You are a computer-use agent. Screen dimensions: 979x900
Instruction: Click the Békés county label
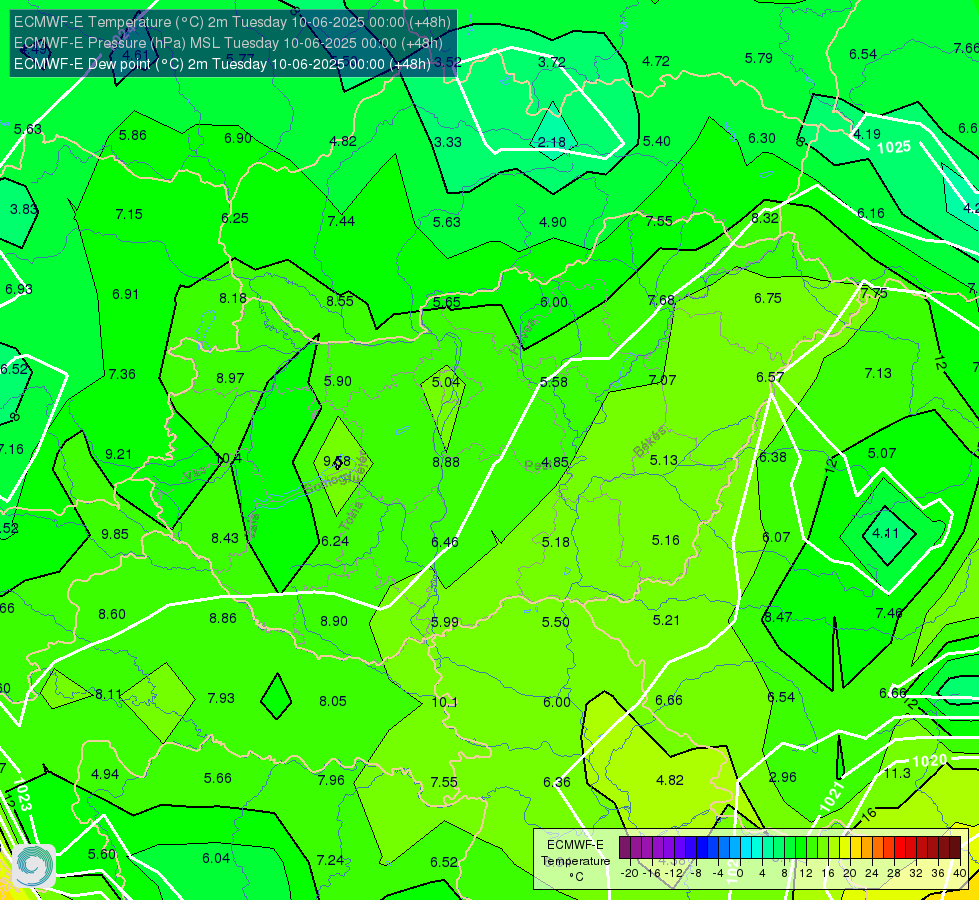pos(650,442)
